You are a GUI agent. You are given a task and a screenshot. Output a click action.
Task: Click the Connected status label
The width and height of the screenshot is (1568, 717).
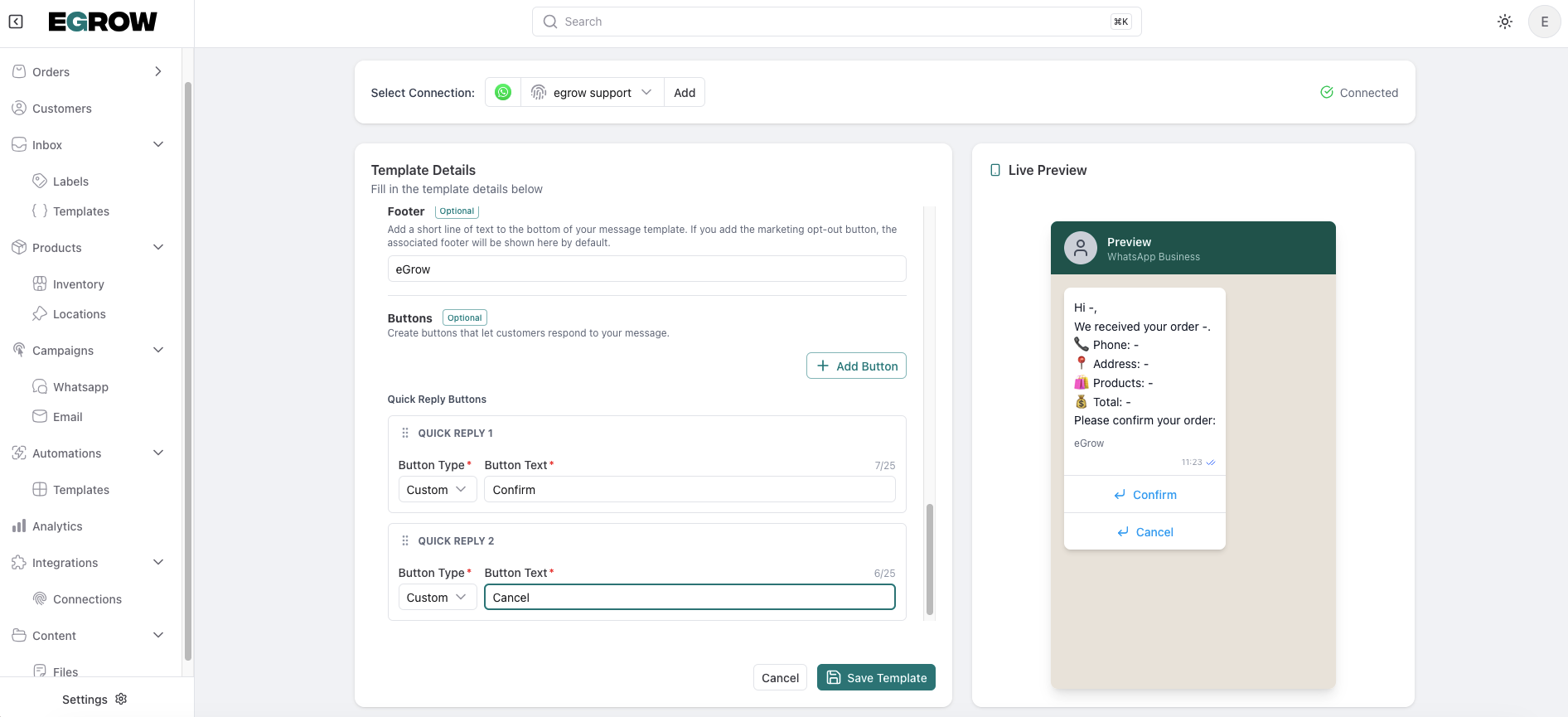point(1368,92)
